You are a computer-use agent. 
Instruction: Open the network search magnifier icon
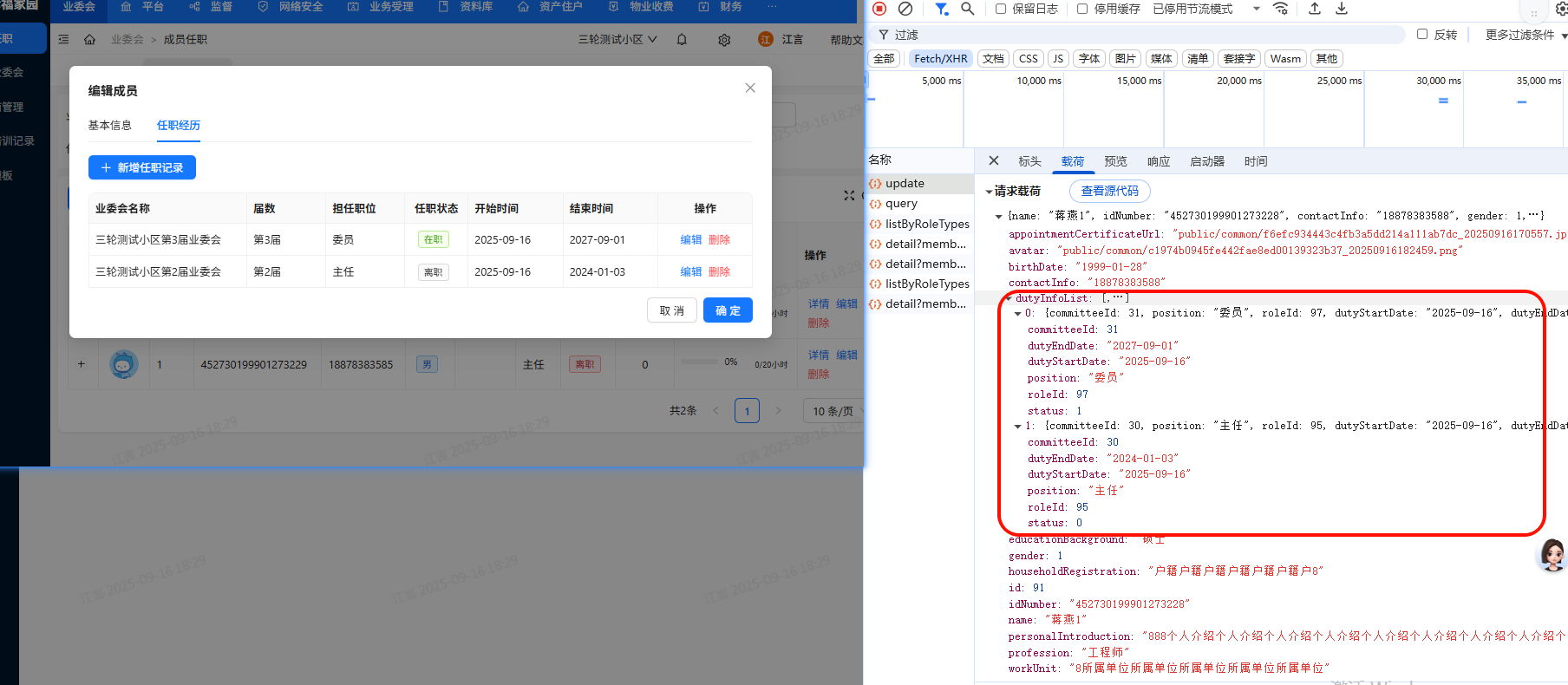coord(968,9)
